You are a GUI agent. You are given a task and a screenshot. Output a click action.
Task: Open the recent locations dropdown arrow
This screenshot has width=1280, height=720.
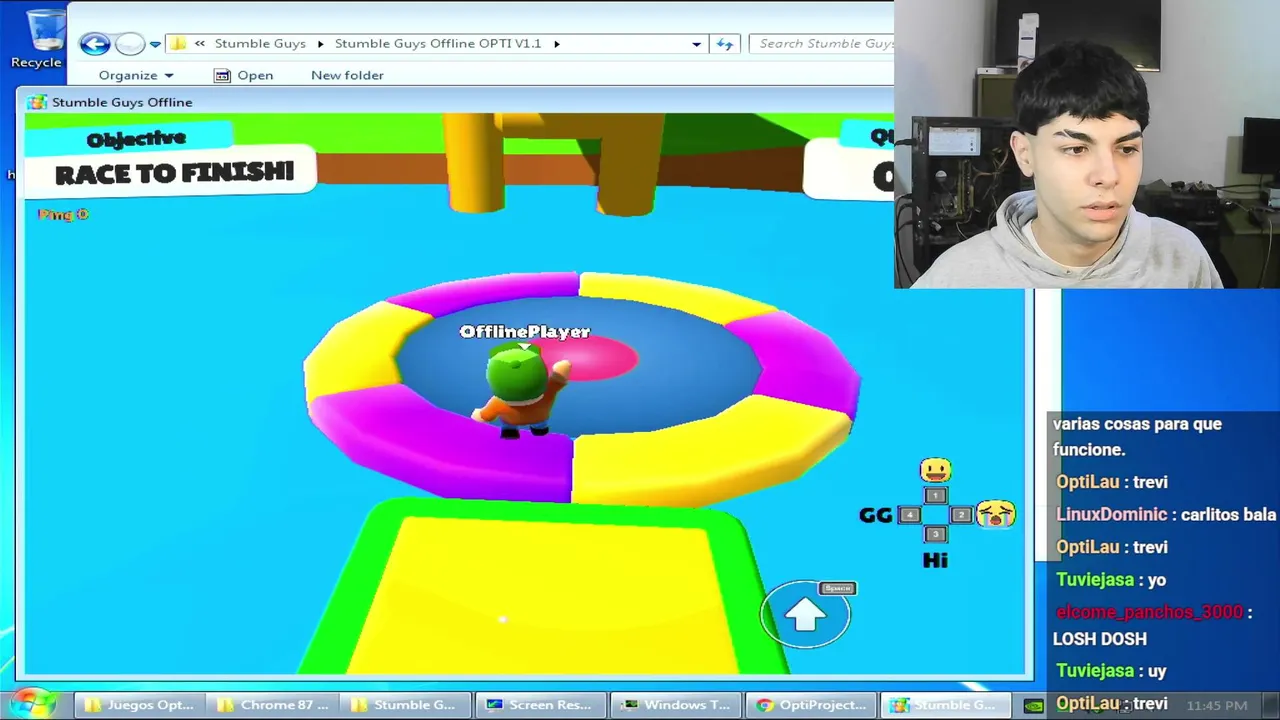pos(155,44)
